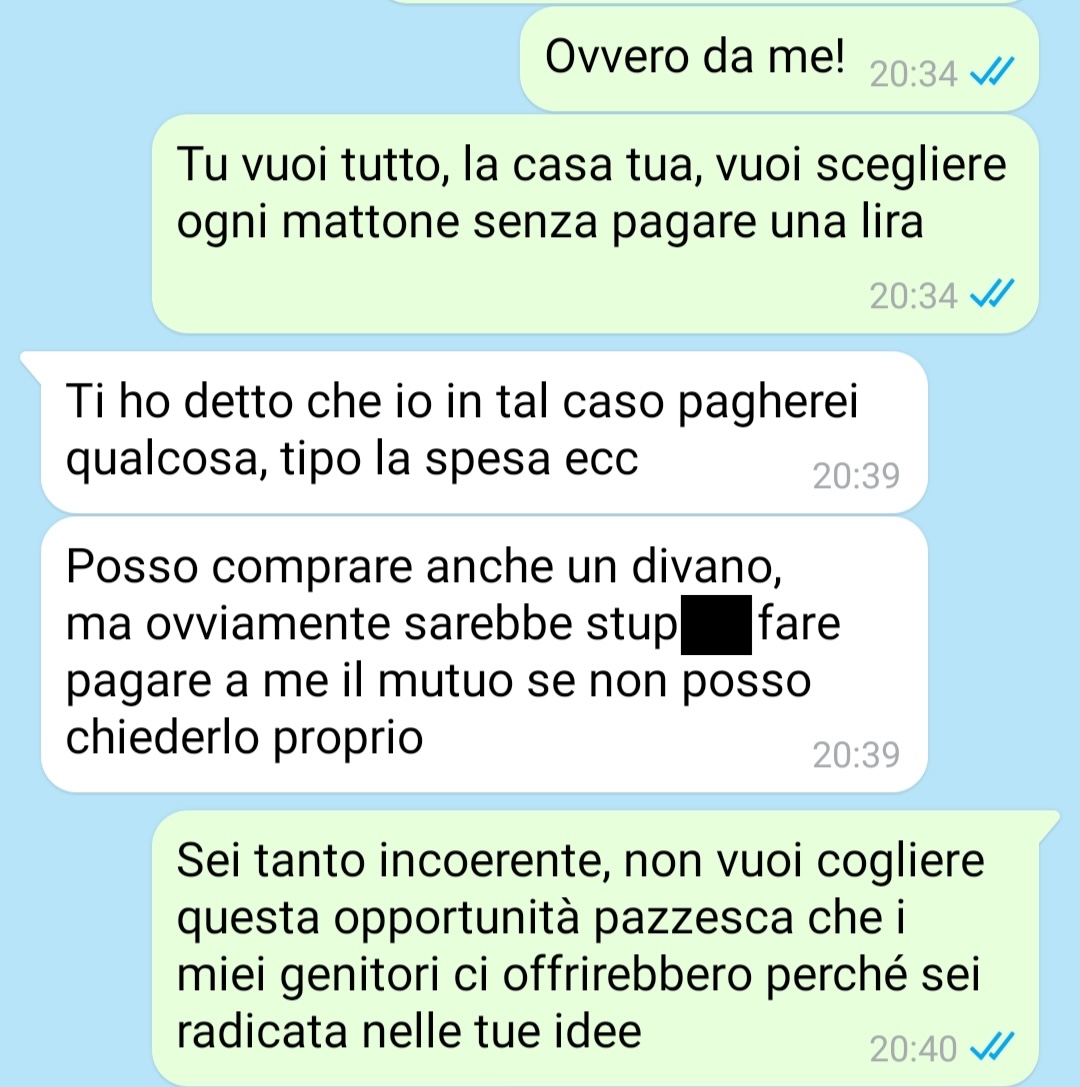Image resolution: width=1080 pixels, height=1087 pixels.
Task: Tap the read ticks on the 'ogni mattone' message
Action: point(992,293)
